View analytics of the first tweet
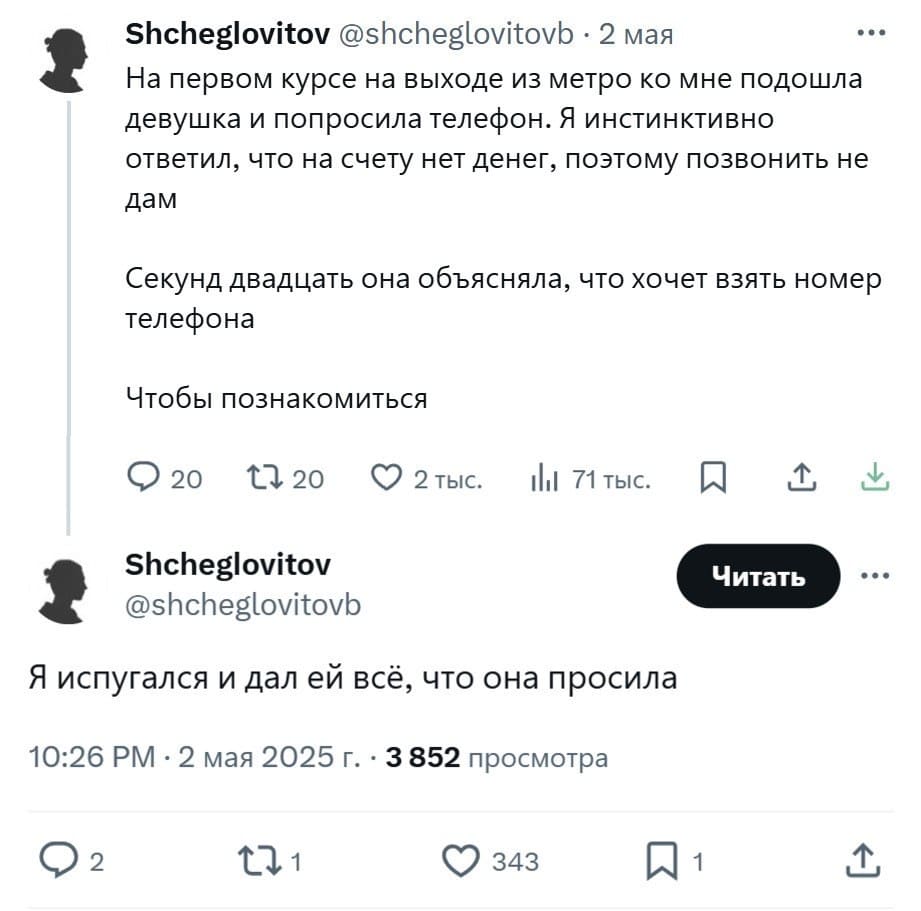Image resolution: width=921 pixels, height=911 pixels. click(x=545, y=478)
